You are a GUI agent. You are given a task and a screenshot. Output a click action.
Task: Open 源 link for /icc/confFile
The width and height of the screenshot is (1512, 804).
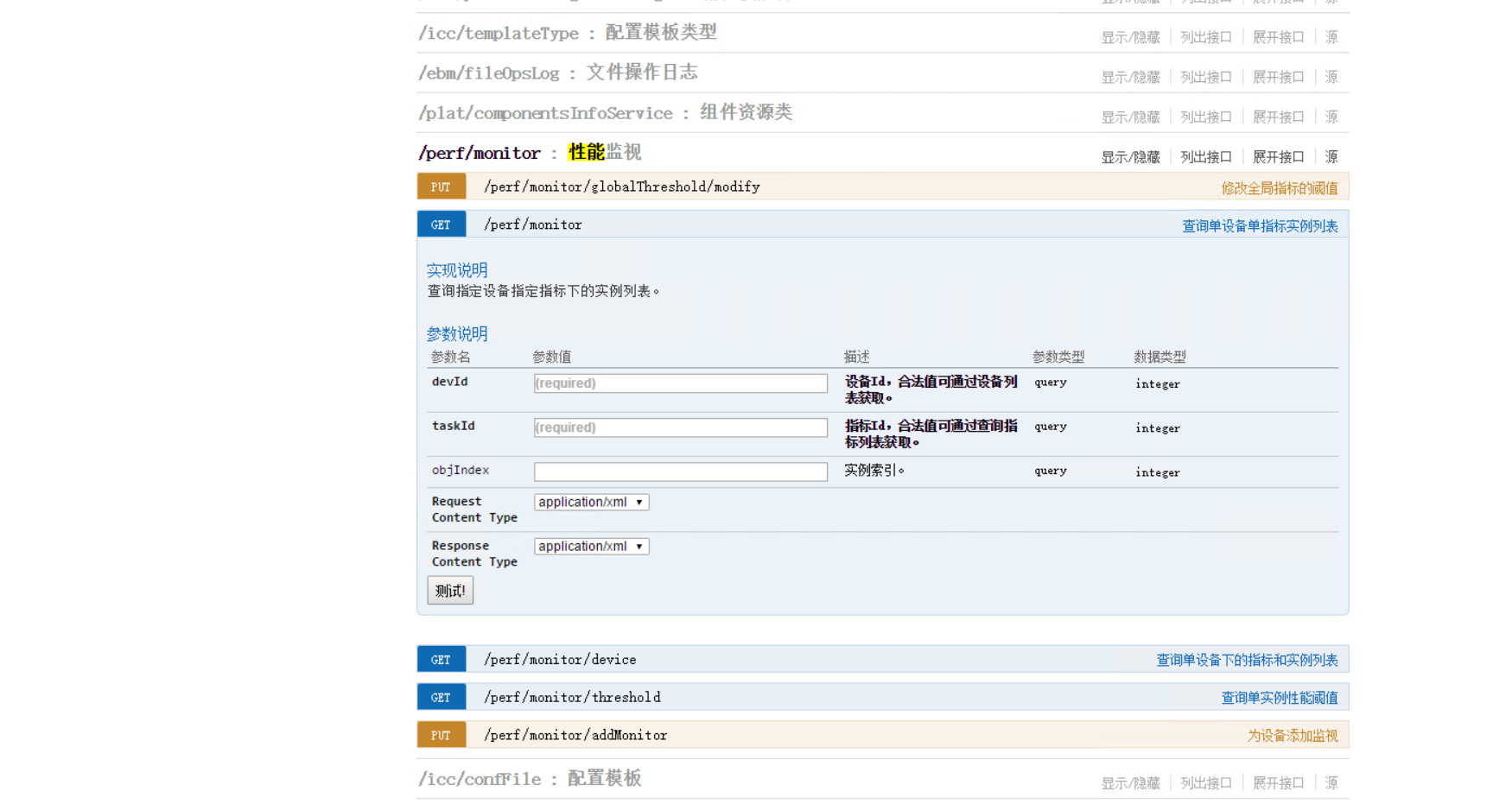click(1331, 783)
